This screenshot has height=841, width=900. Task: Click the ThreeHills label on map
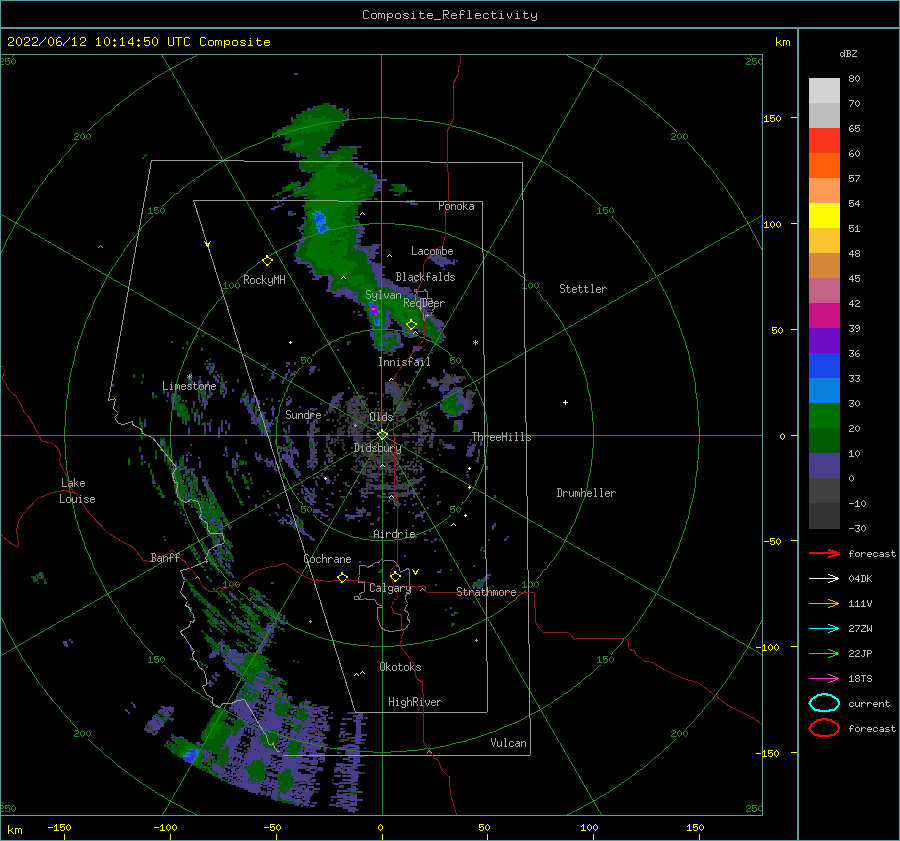coord(501,437)
